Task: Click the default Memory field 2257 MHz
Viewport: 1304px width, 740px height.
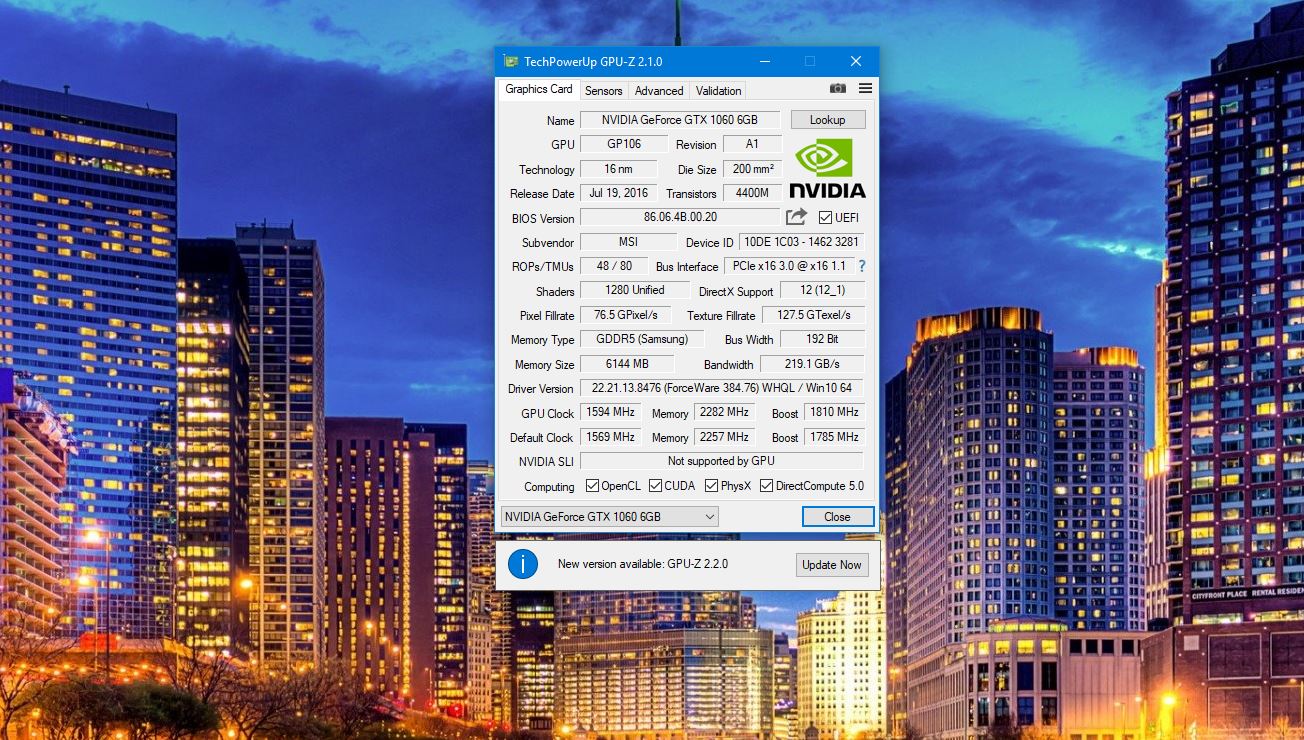Action: click(724, 437)
